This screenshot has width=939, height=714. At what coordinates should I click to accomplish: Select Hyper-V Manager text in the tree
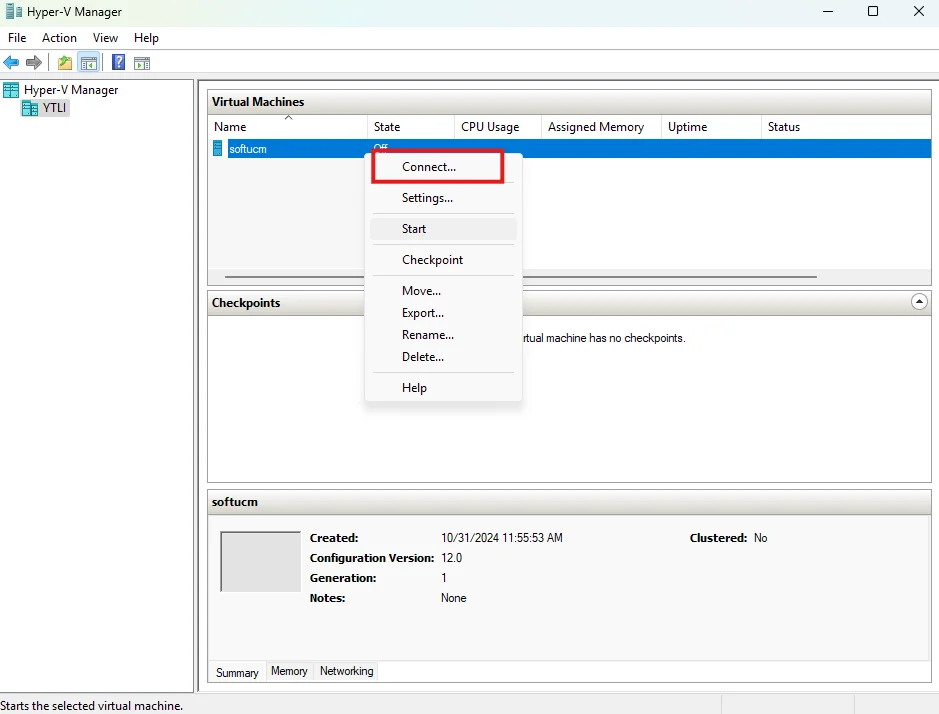tap(71, 90)
